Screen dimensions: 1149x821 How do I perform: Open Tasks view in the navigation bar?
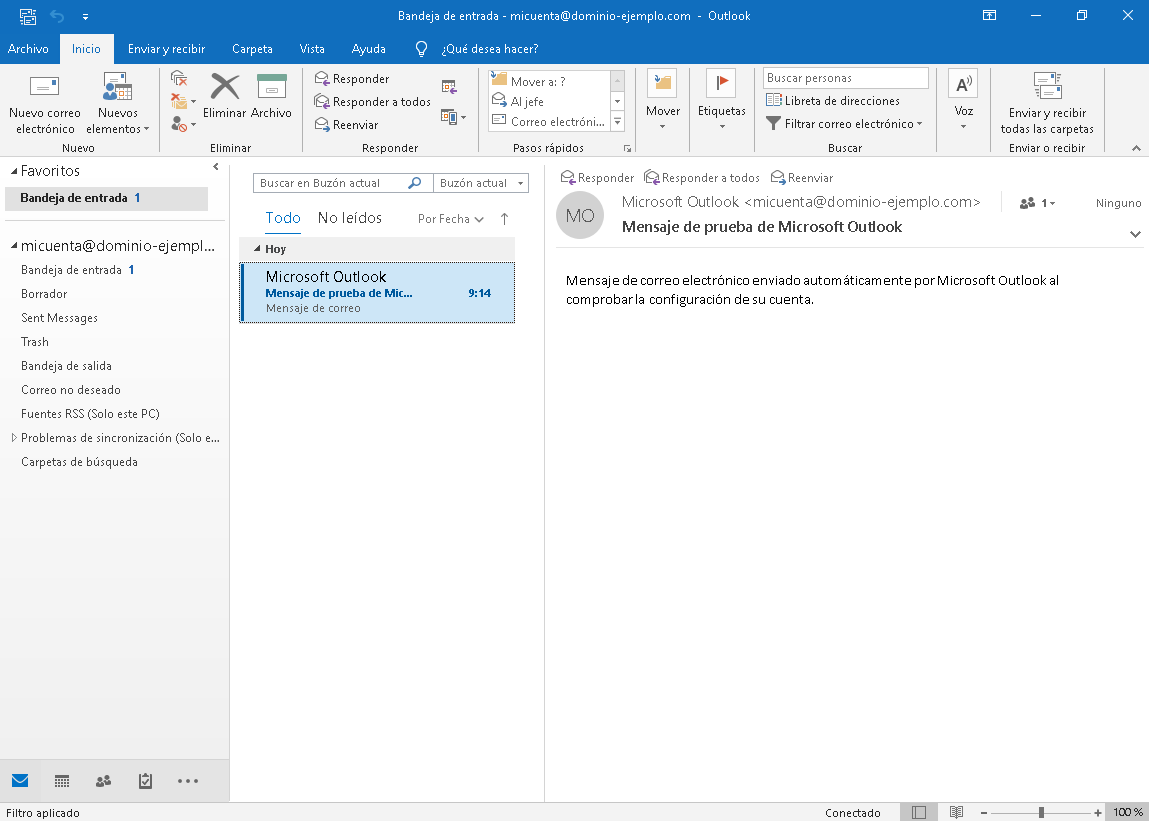click(x=145, y=781)
